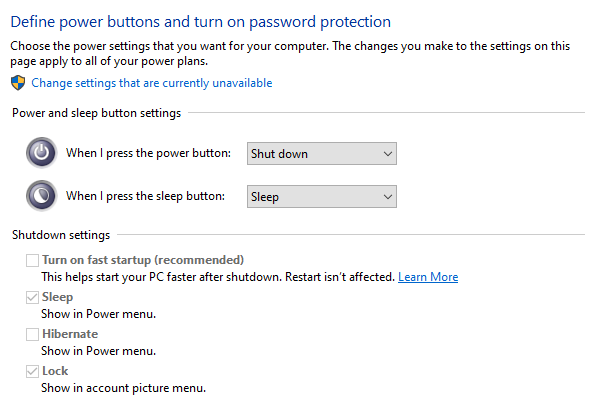
Task: Click the Hibernate label text
Action: (x=70, y=334)
